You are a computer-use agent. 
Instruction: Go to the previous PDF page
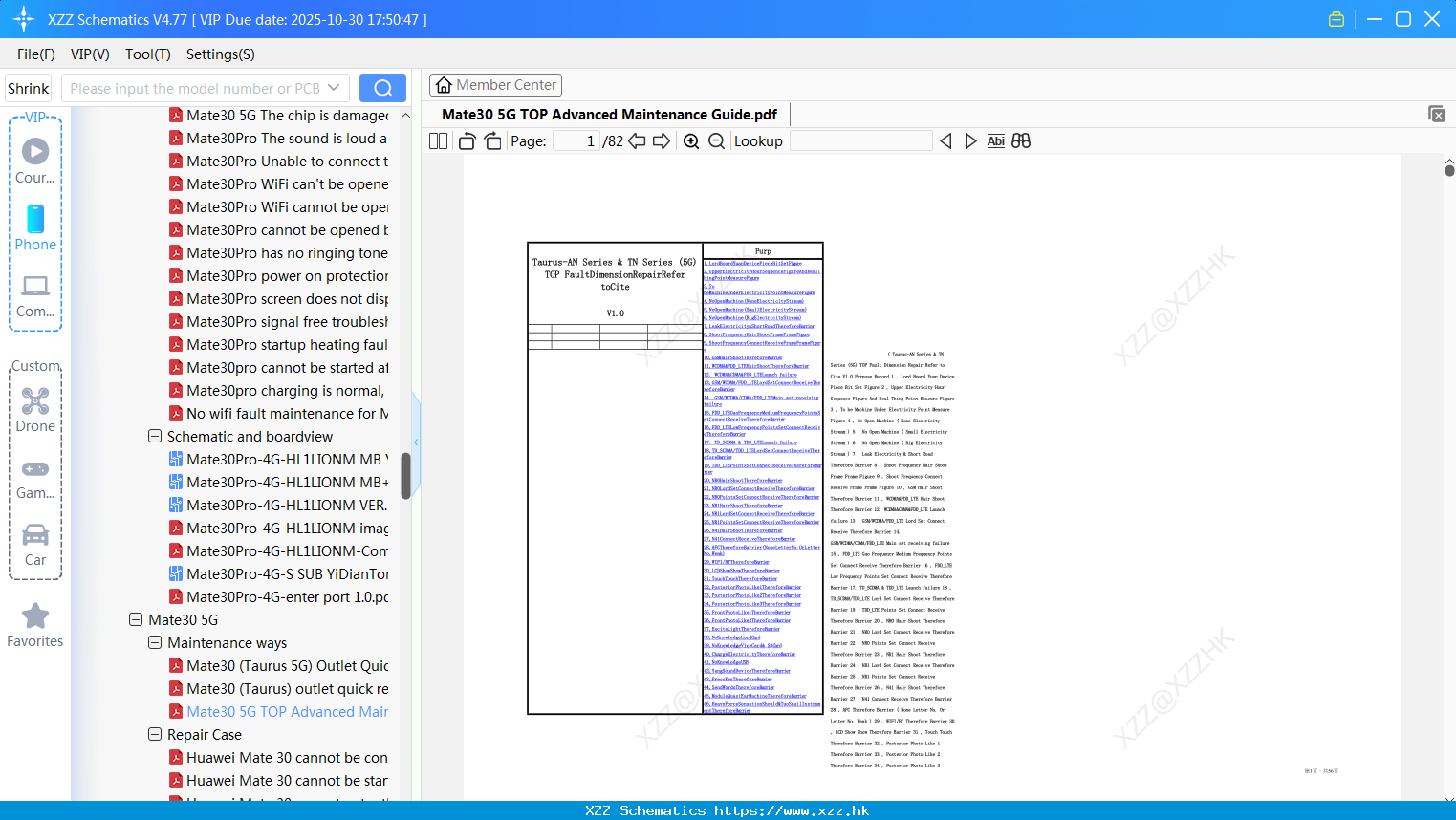(x=637, y=140)
